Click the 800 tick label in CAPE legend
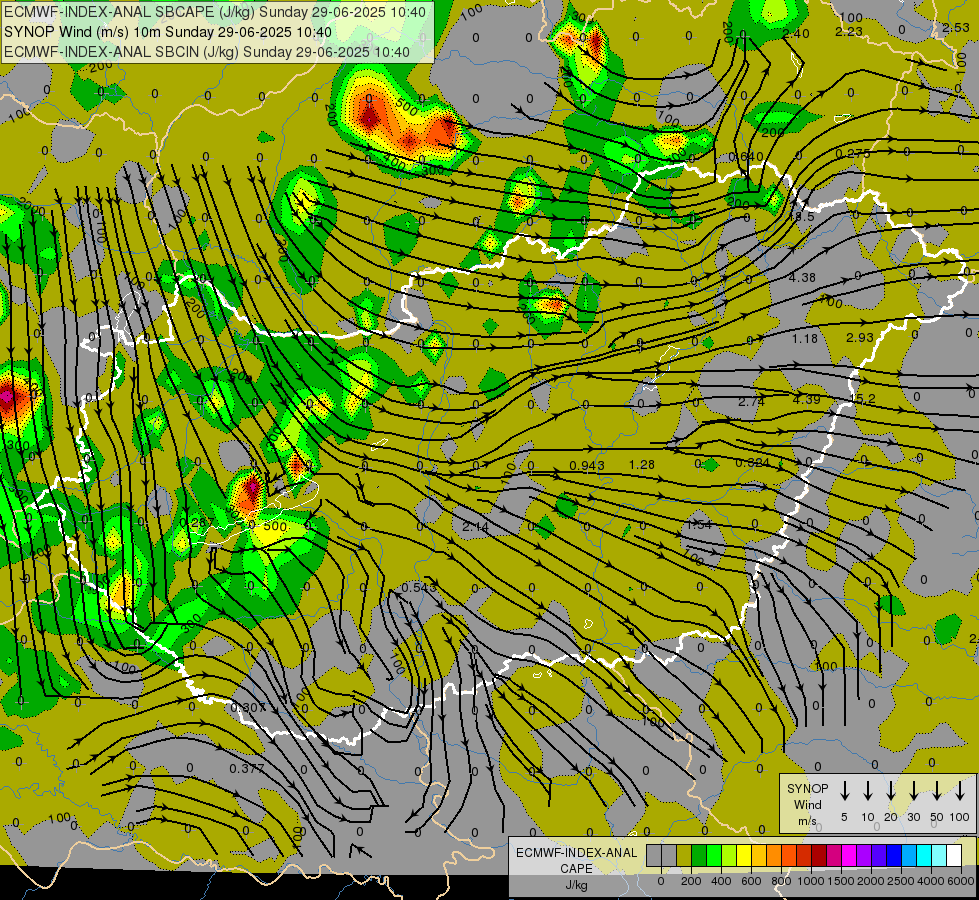The image size is (979, 900). click(x=781, y=881)
